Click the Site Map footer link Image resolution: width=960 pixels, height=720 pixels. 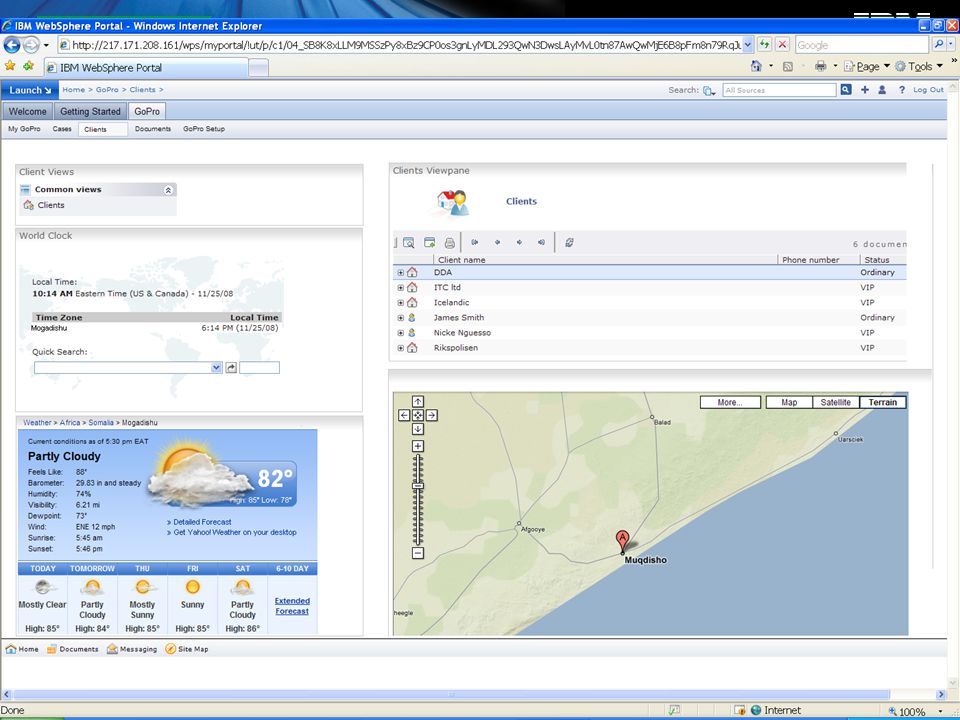[x=187, y=649]
